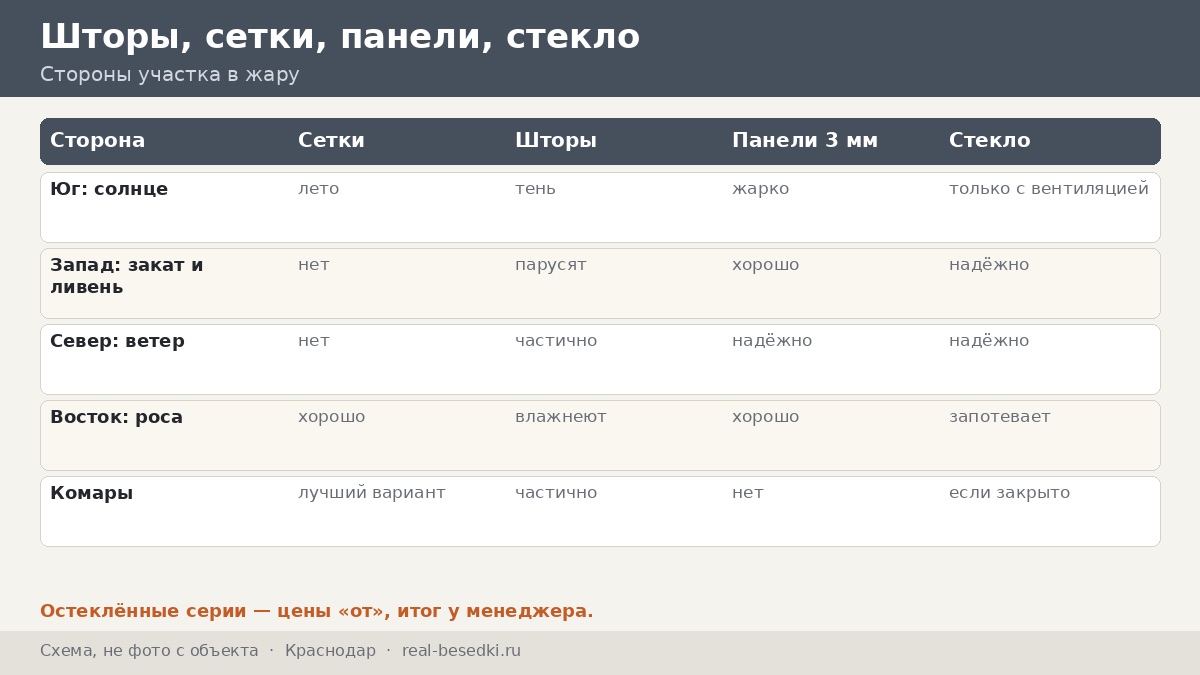
Task: Click the "если закрыто" cell
Action: (x=1010, y=493)
